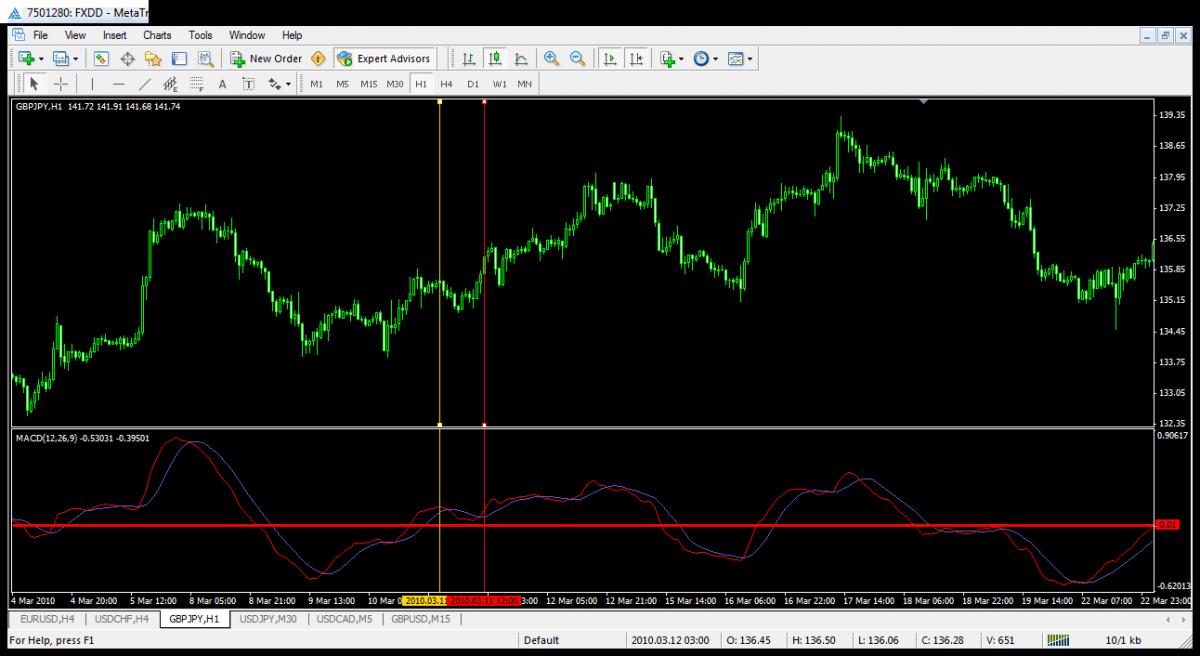1200x656 pixels.
Task: Toggle the Auto Scroll chart button
Action: [609, 59]
